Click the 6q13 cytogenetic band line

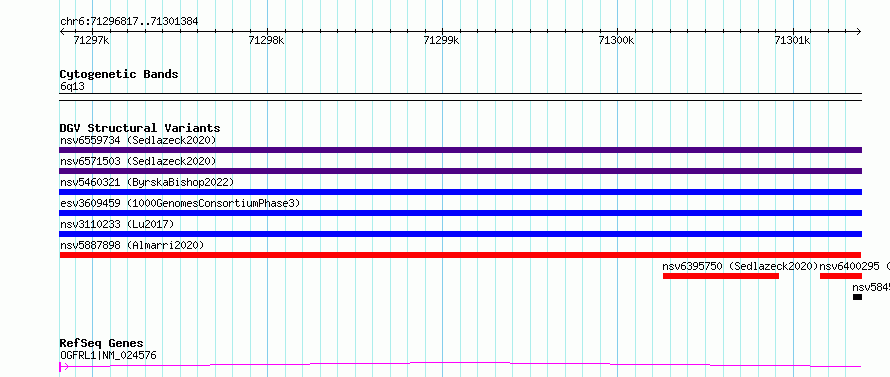click(460, 97)
